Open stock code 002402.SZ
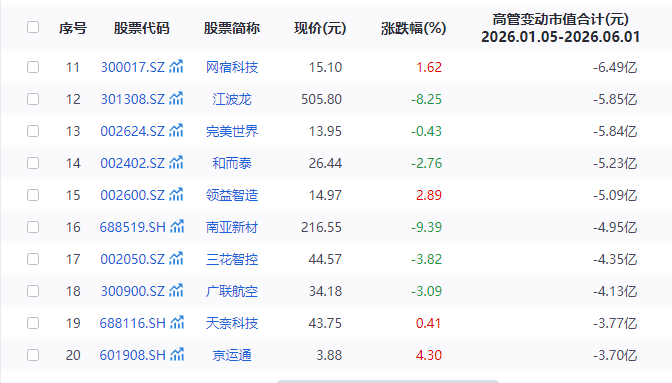The height and width of the screenshot is (383, 672). 132,163
